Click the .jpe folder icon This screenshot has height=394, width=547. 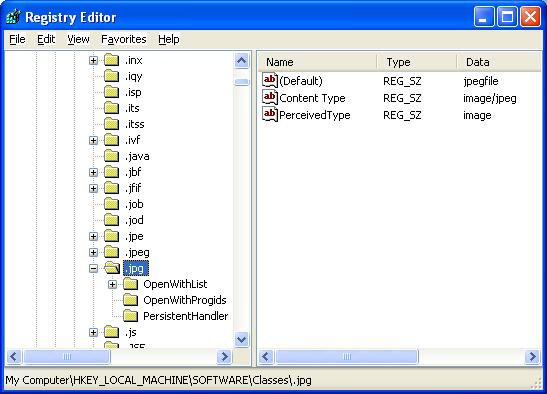point(111,236)
